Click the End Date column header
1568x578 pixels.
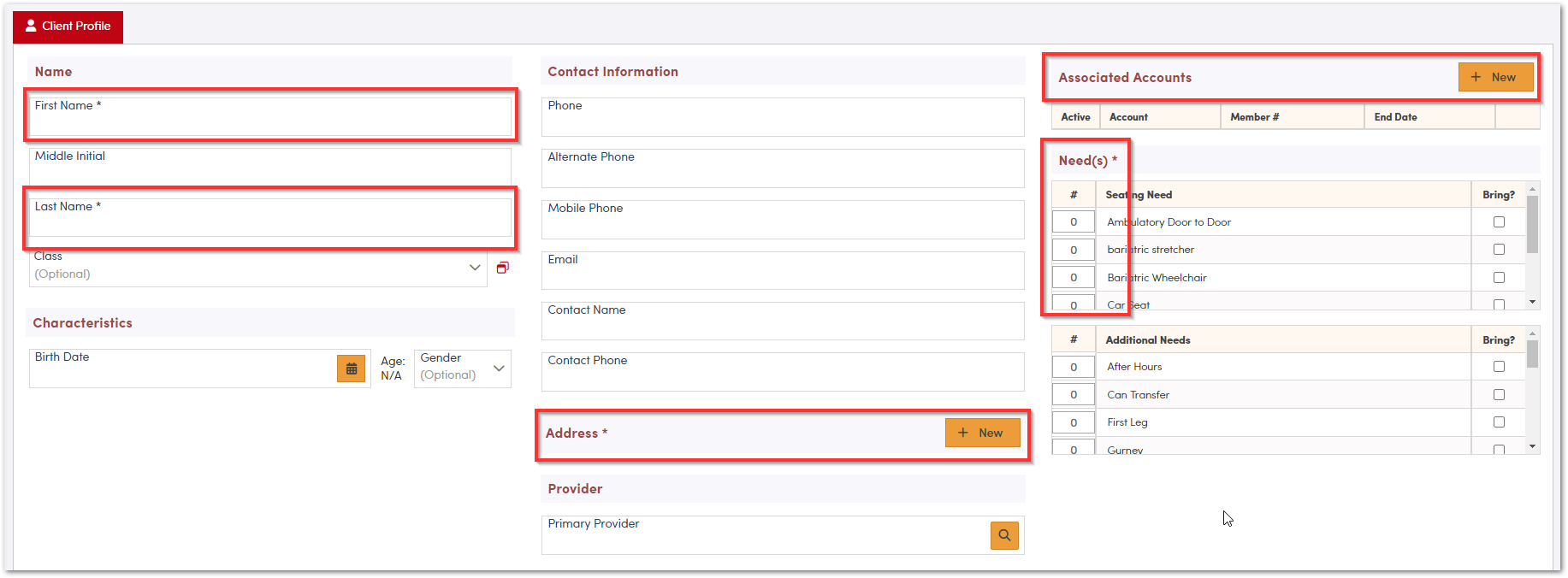coord(1395,117)
